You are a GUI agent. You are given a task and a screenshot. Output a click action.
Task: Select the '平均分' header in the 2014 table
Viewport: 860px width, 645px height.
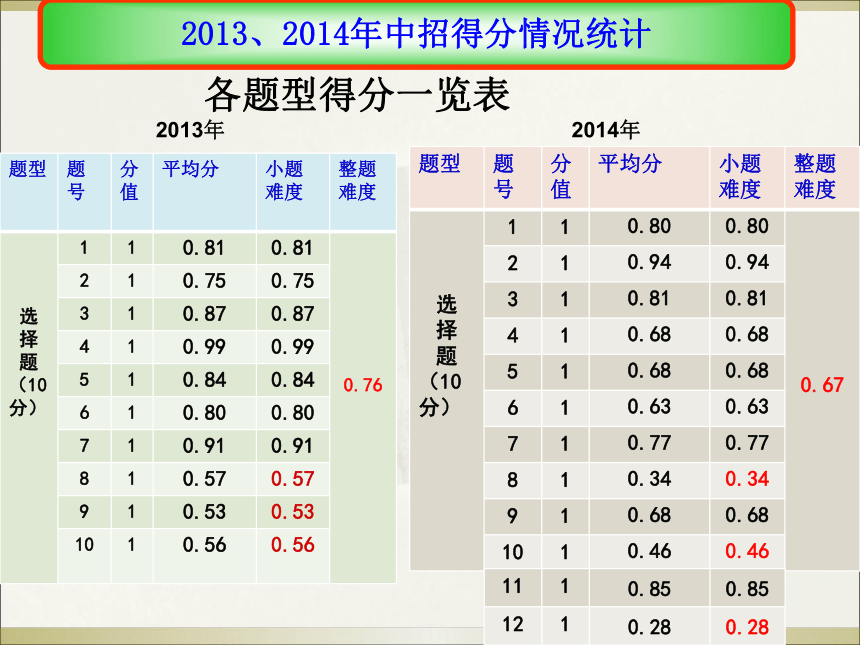(630, 163)
